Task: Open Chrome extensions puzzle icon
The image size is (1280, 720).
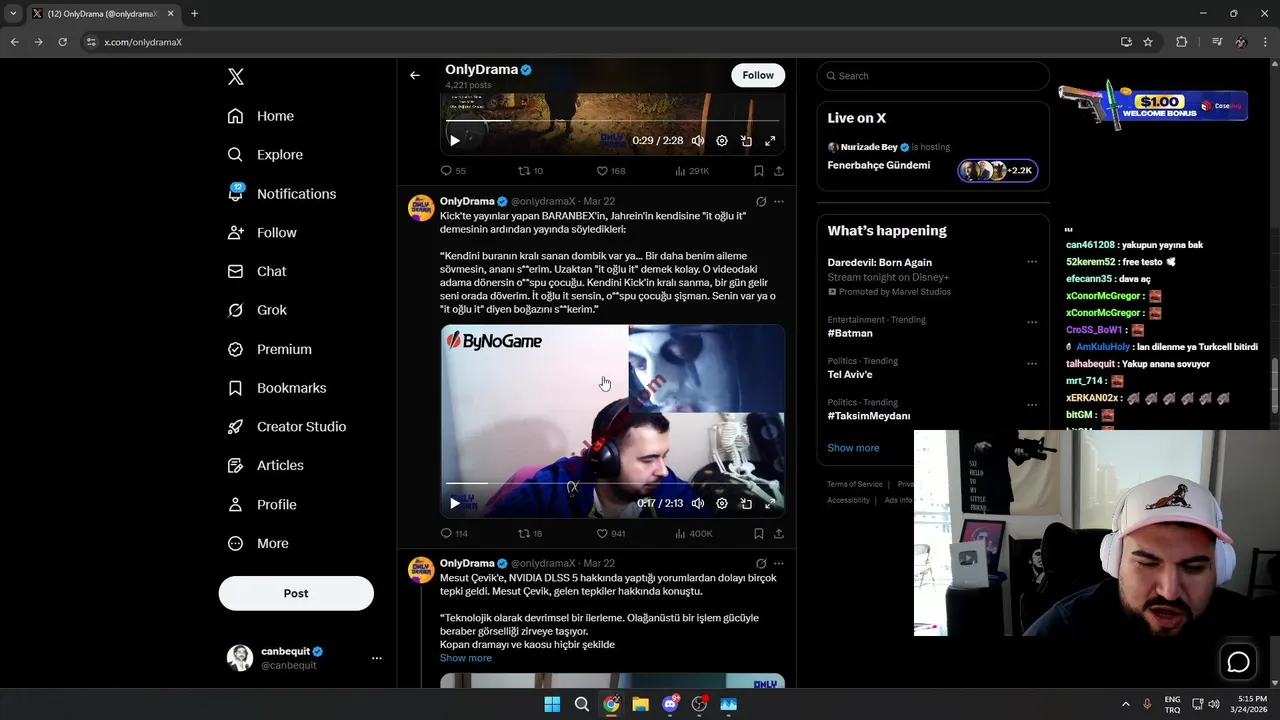Action: click(1182, 42)
